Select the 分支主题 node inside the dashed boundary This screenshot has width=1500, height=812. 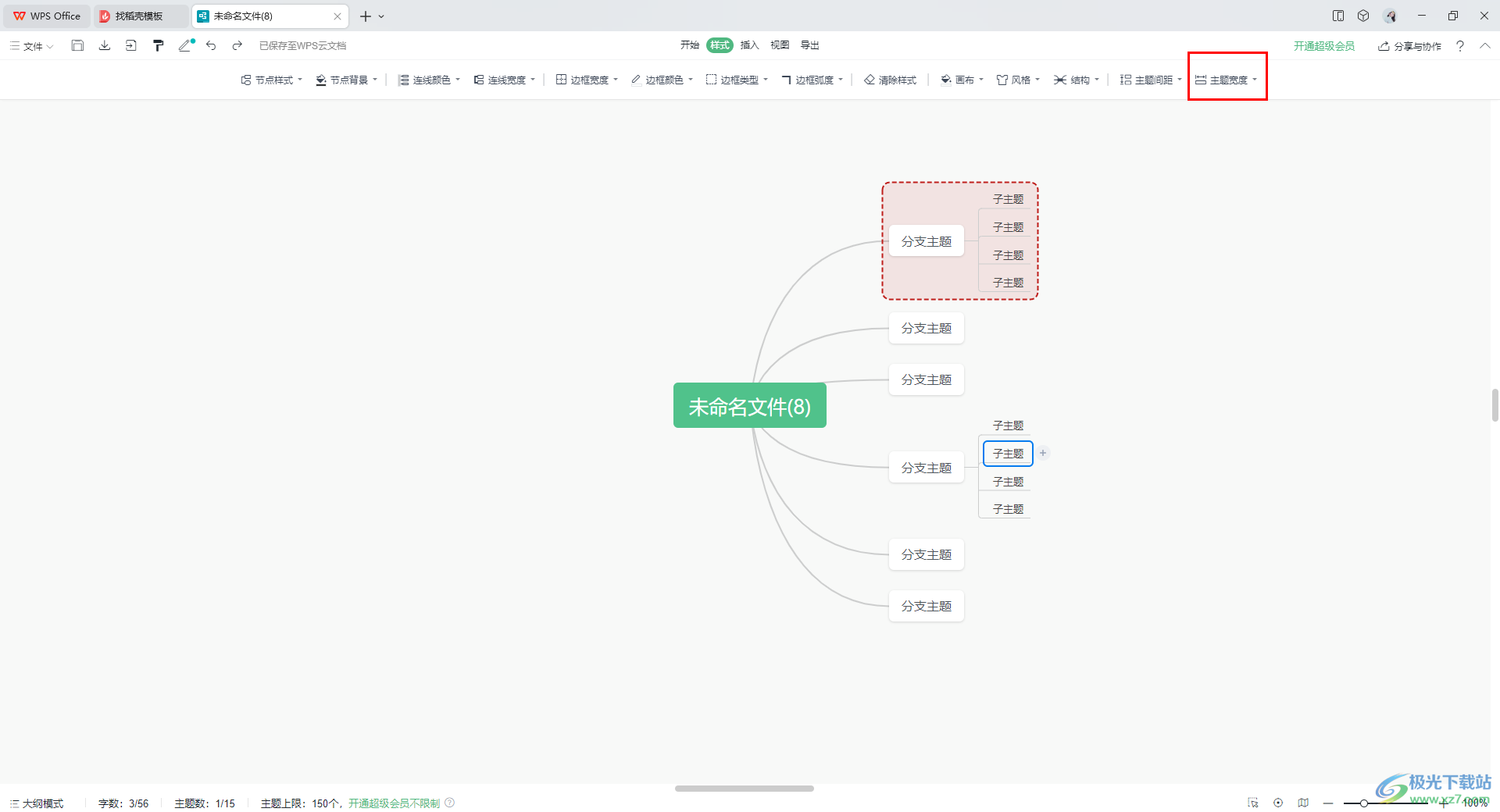pyautogui.click(x=927, y=241)
